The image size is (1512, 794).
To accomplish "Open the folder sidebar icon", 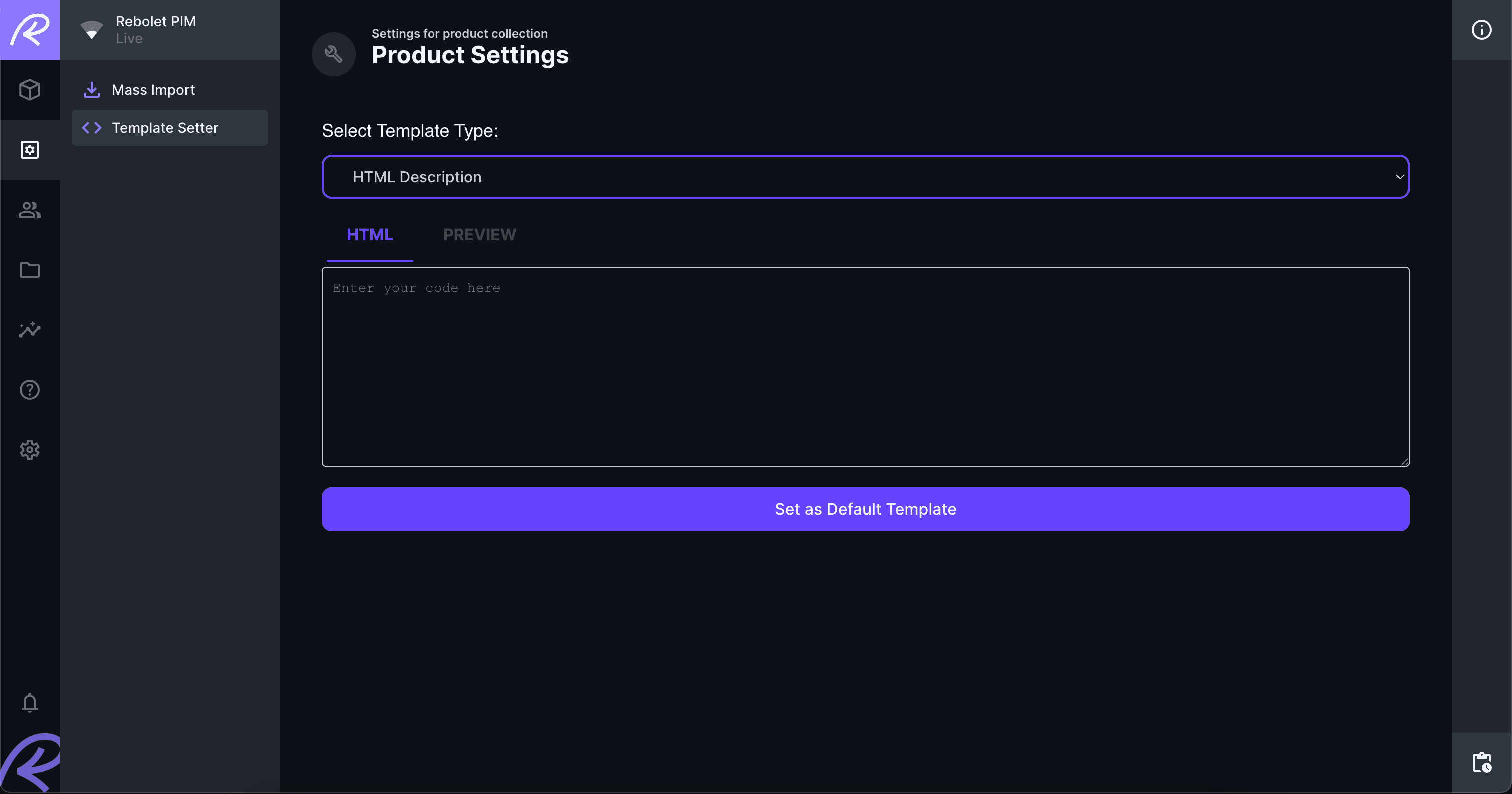I will click(x=30, y=270).
